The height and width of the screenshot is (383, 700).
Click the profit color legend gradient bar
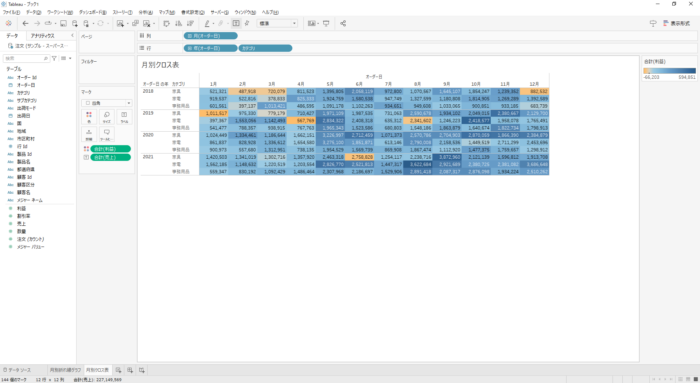(x=669, y=71)
